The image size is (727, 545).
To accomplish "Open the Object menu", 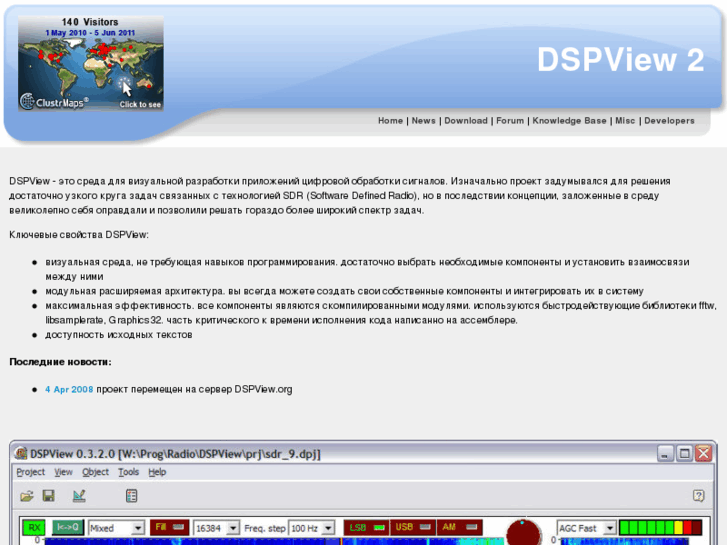I will click(x=95, y=472).
